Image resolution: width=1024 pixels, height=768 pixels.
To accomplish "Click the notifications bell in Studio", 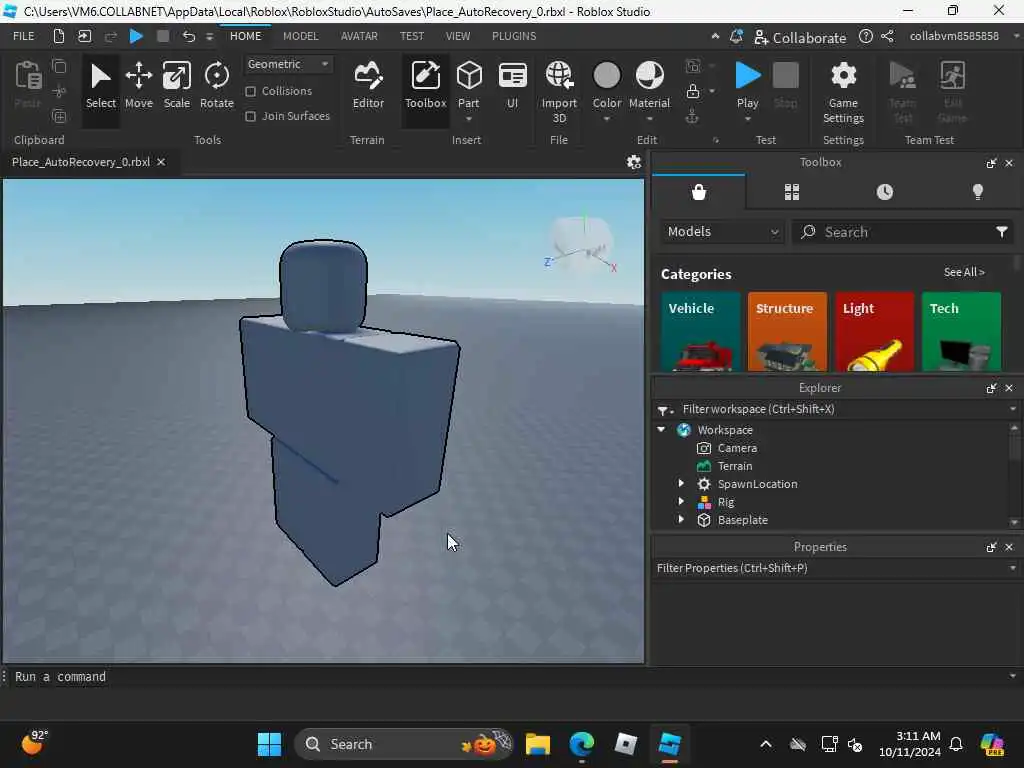I will coord(736,37).
